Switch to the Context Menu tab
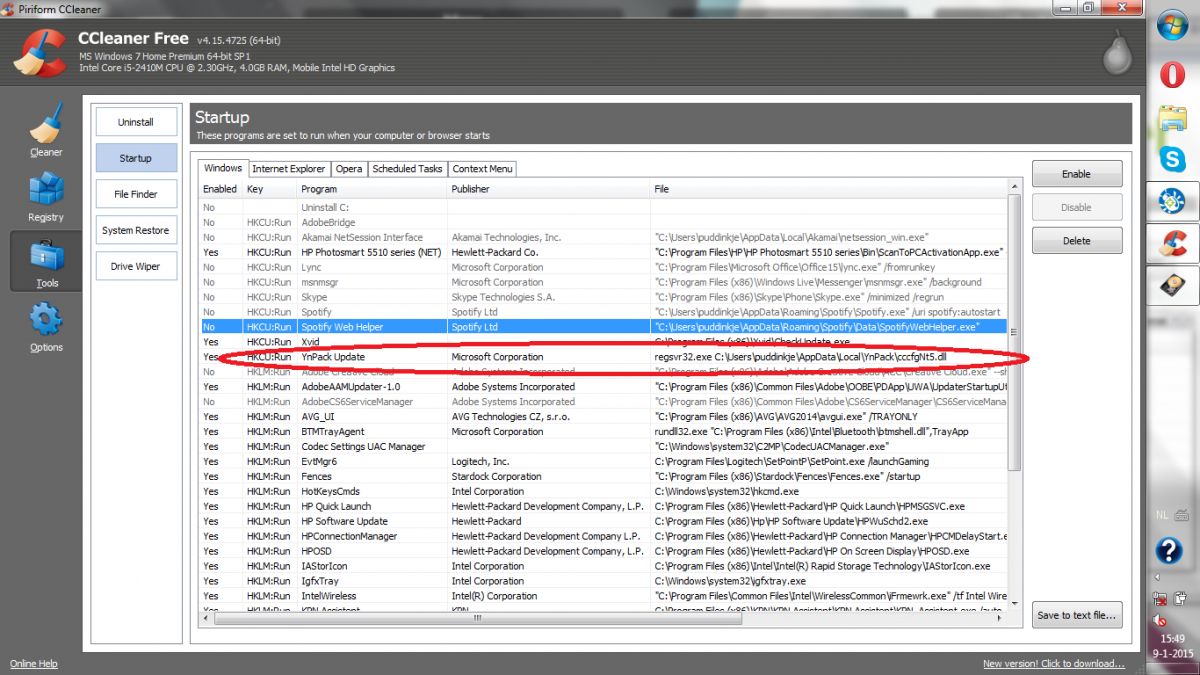1200x675 pixels. coord(482,169)
